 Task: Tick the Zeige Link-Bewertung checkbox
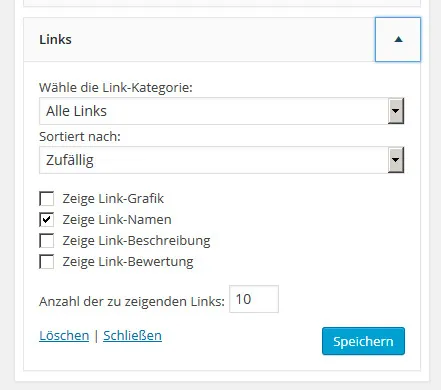47,262
